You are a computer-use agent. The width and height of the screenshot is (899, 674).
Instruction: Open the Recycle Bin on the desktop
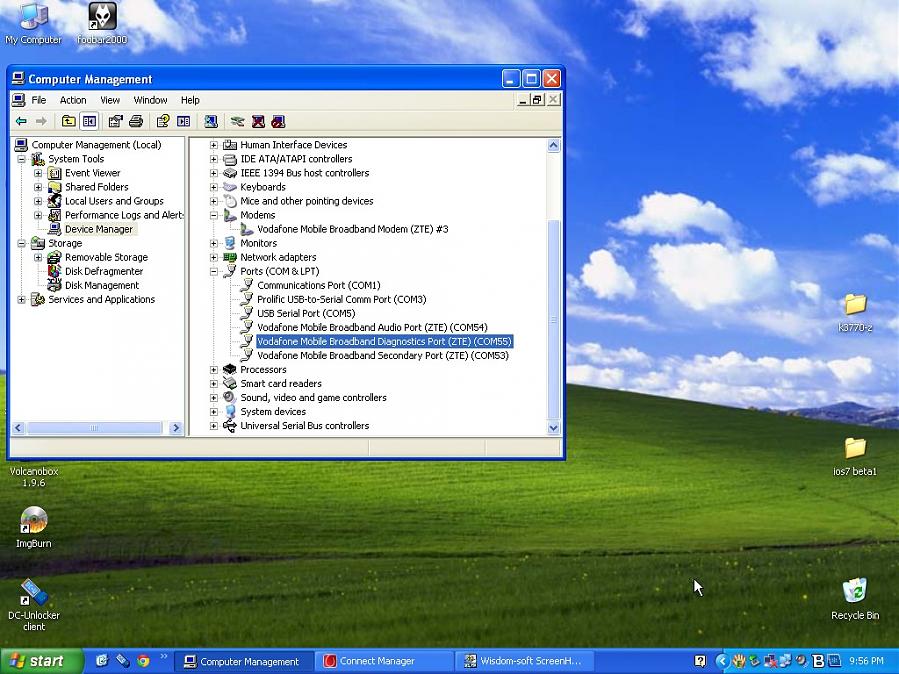tap(854, 592)
